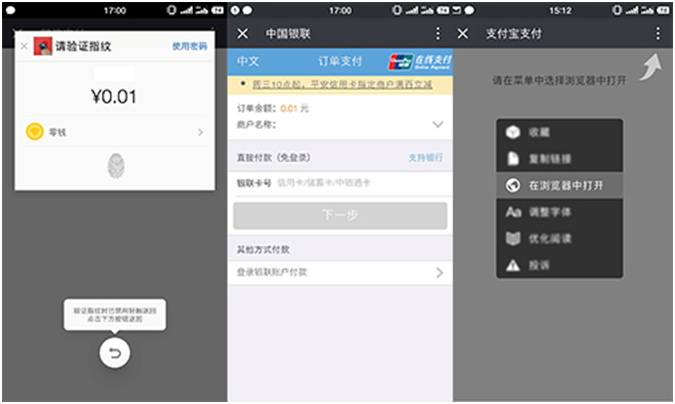Click the 订单支付 header title
675x404 pixels.
[340, 61]
